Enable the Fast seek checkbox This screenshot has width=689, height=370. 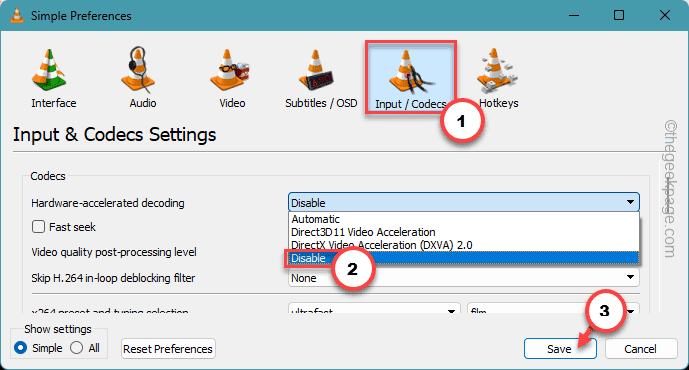(x=38, y=227)
